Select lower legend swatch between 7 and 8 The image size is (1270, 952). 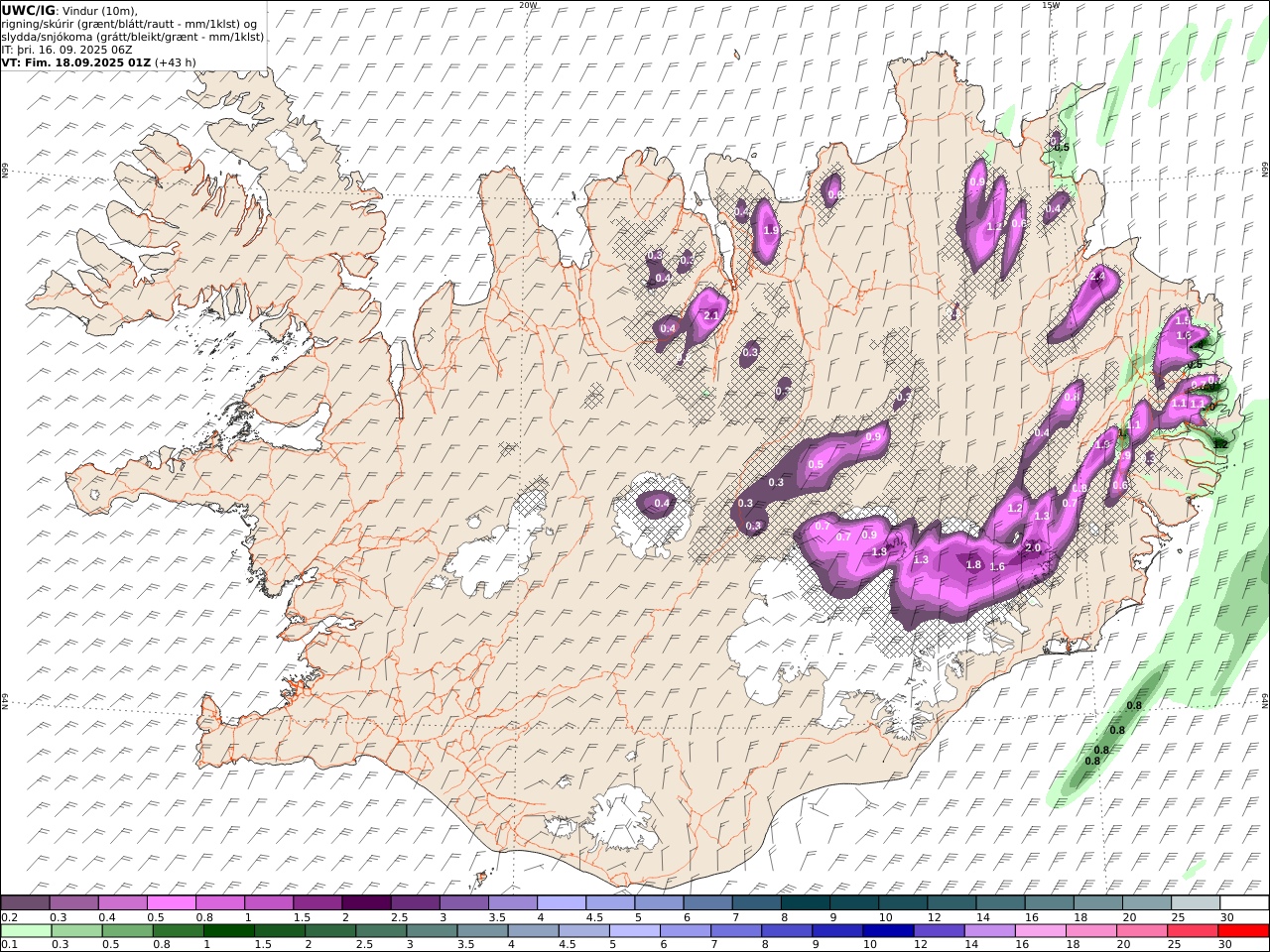point(735,931)
